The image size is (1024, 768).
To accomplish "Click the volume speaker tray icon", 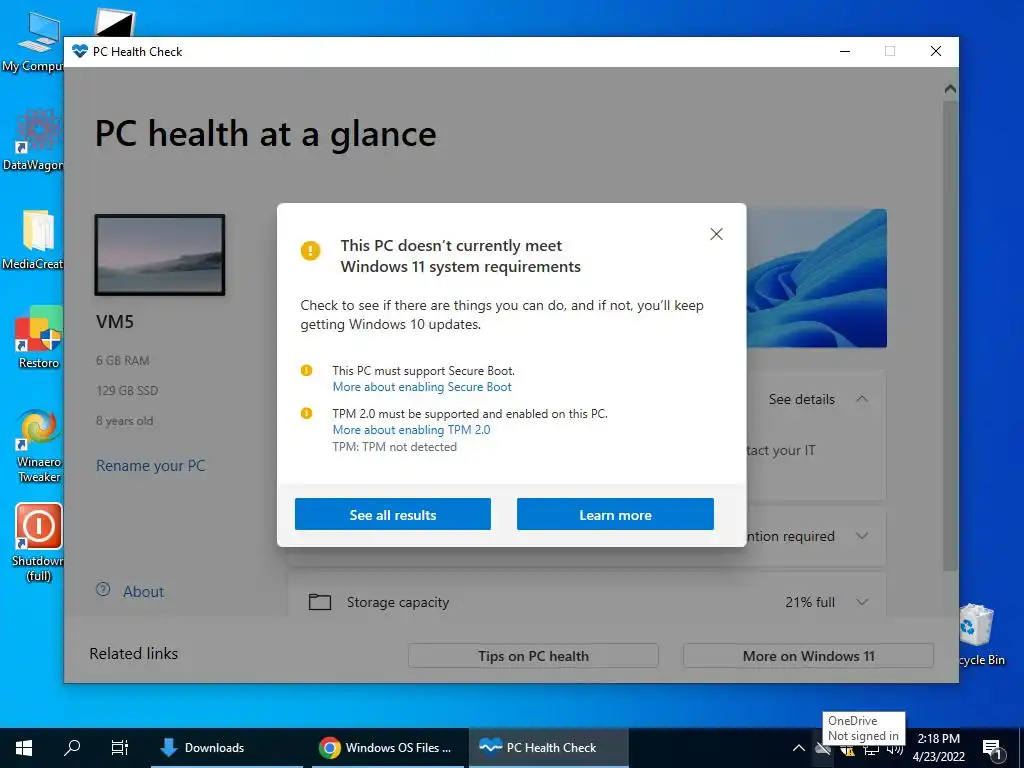I will pyautogui.click(x=895, y=748).
